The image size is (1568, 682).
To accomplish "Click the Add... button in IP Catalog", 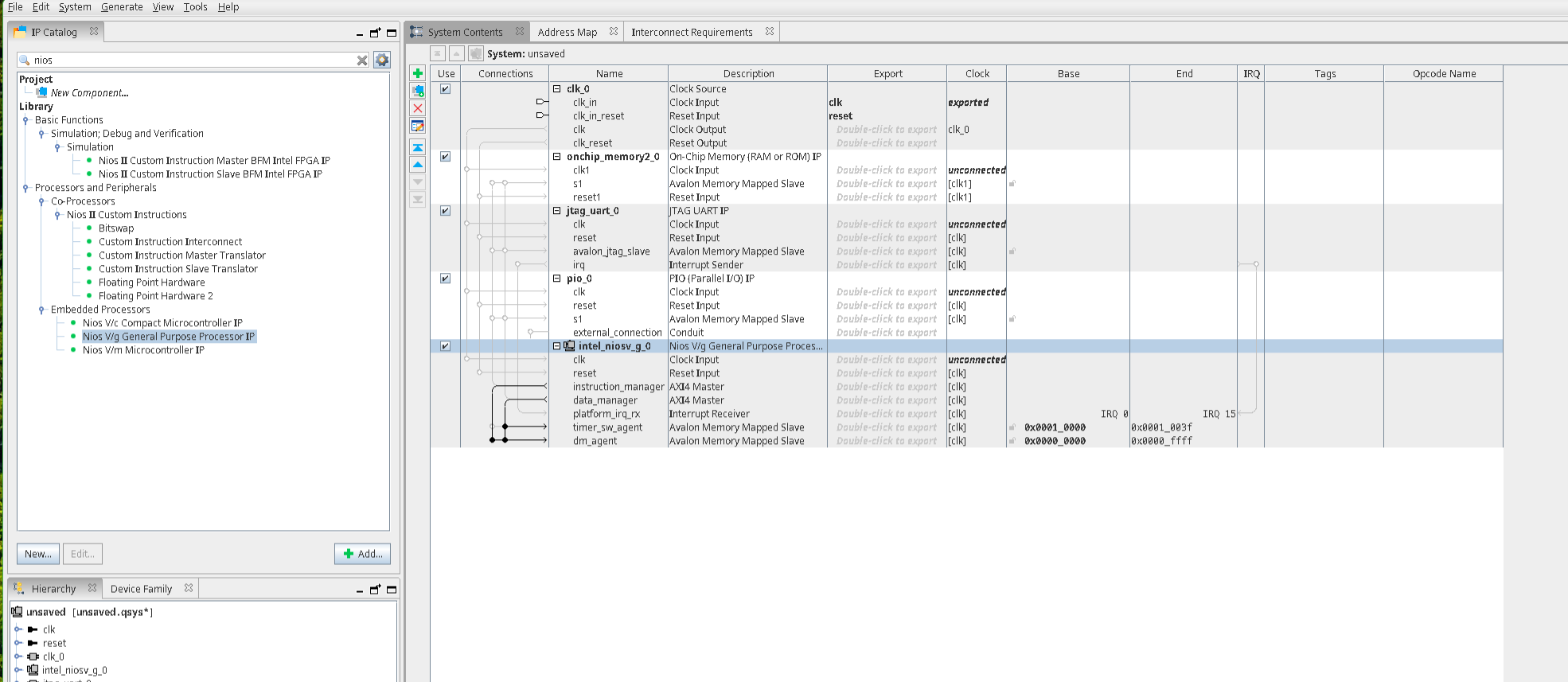I will [363, 554].
